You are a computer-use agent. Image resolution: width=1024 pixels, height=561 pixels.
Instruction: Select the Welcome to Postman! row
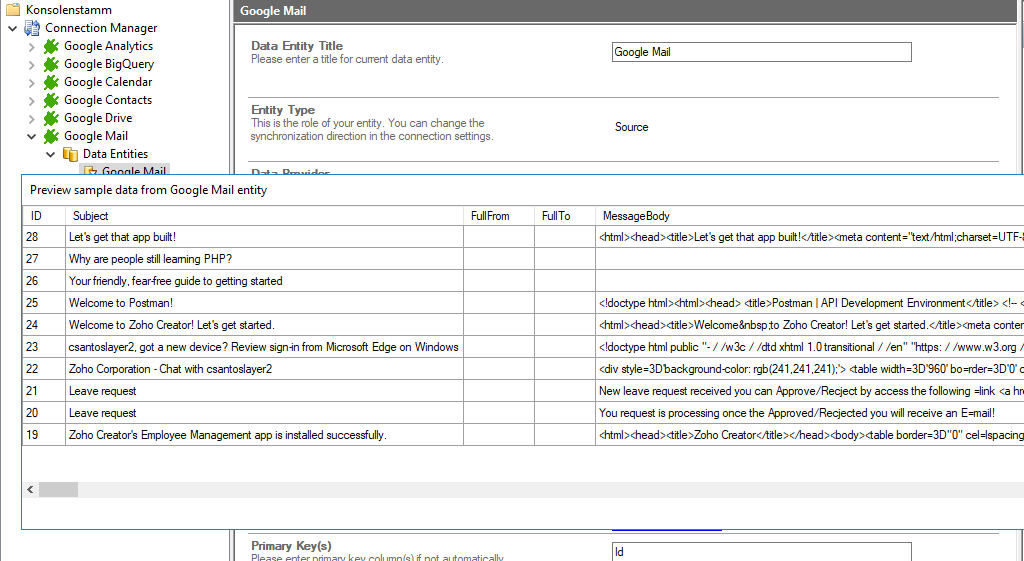point(263,303)
